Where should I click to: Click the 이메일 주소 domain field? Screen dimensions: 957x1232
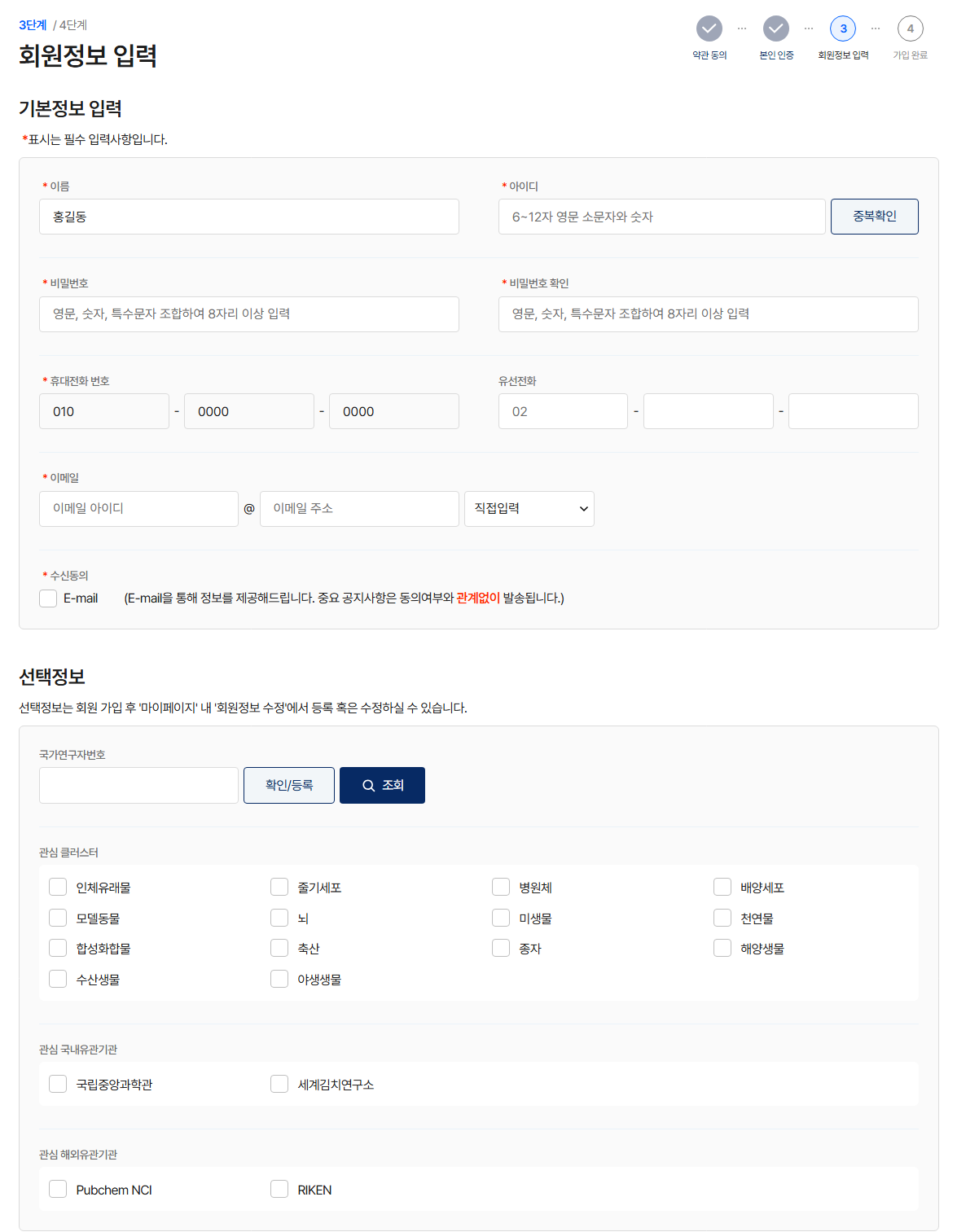coord(359,509)
